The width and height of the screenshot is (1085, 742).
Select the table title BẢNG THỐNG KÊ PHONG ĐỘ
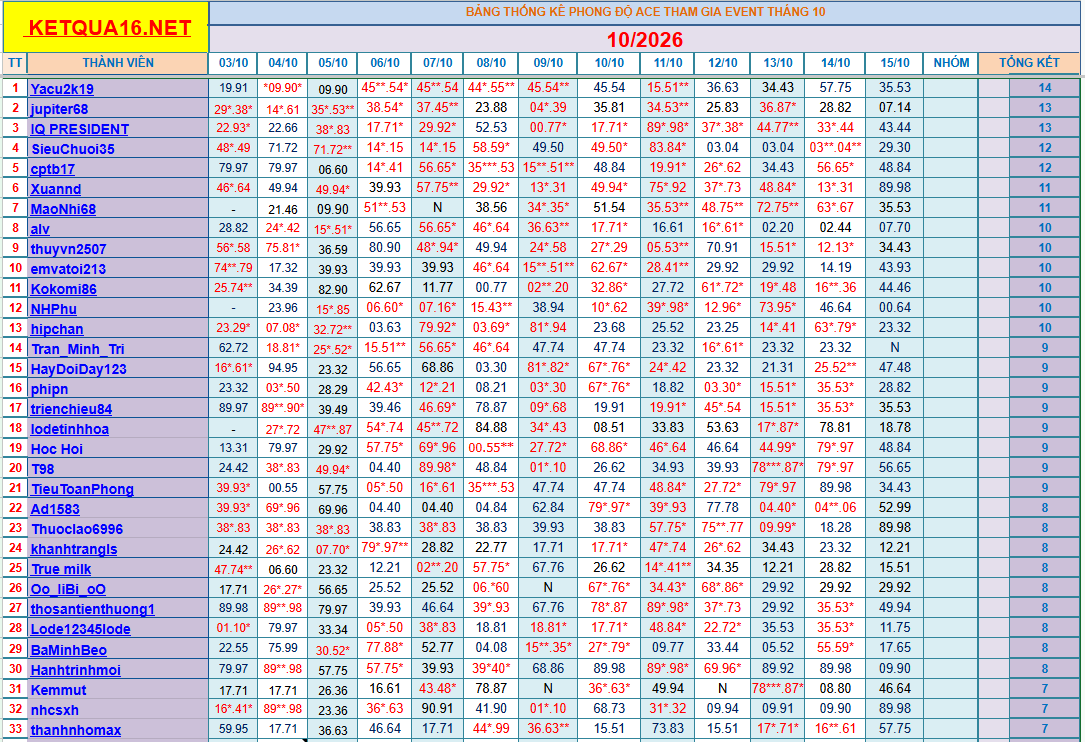pos(645,12)
